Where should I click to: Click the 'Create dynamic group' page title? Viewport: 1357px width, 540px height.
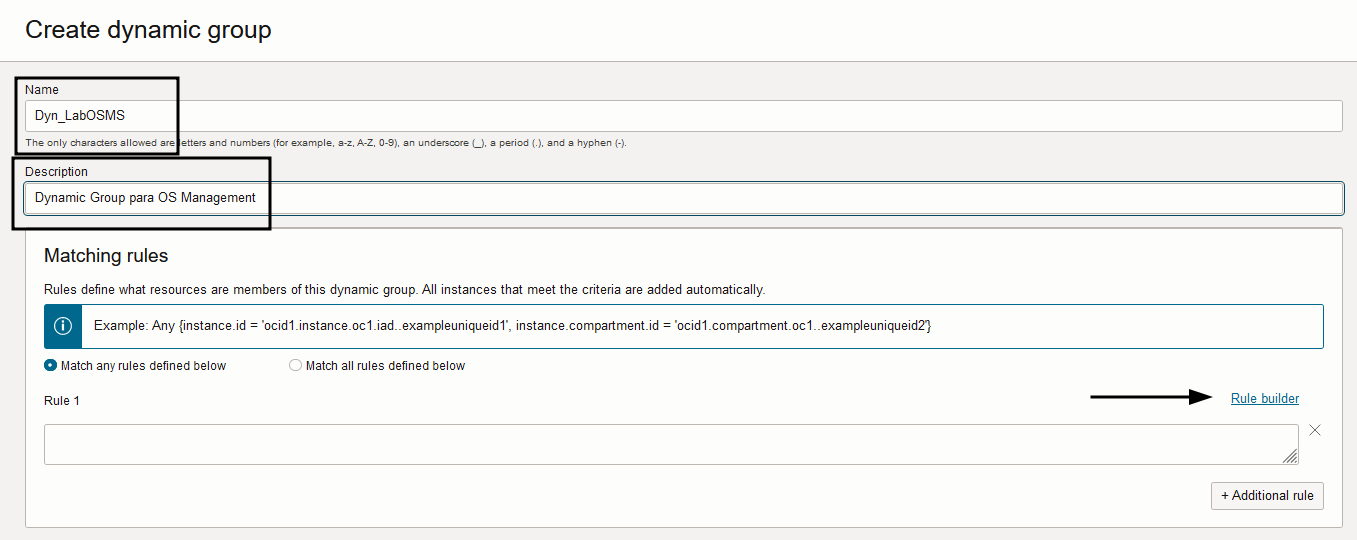[x=148, y=30]
